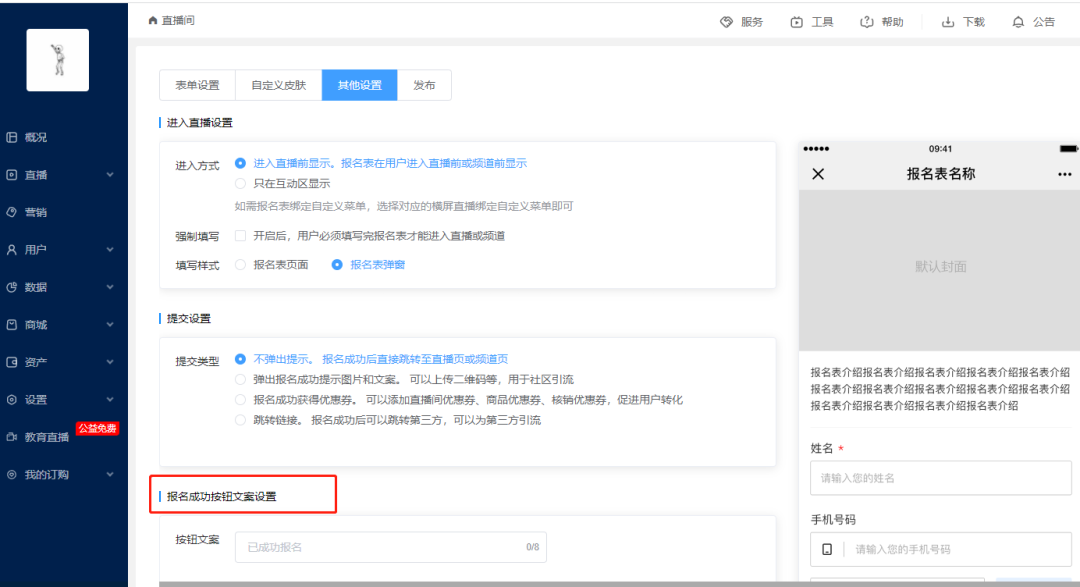Click the 服务 service icon in top bar

(x=726, y=22)
